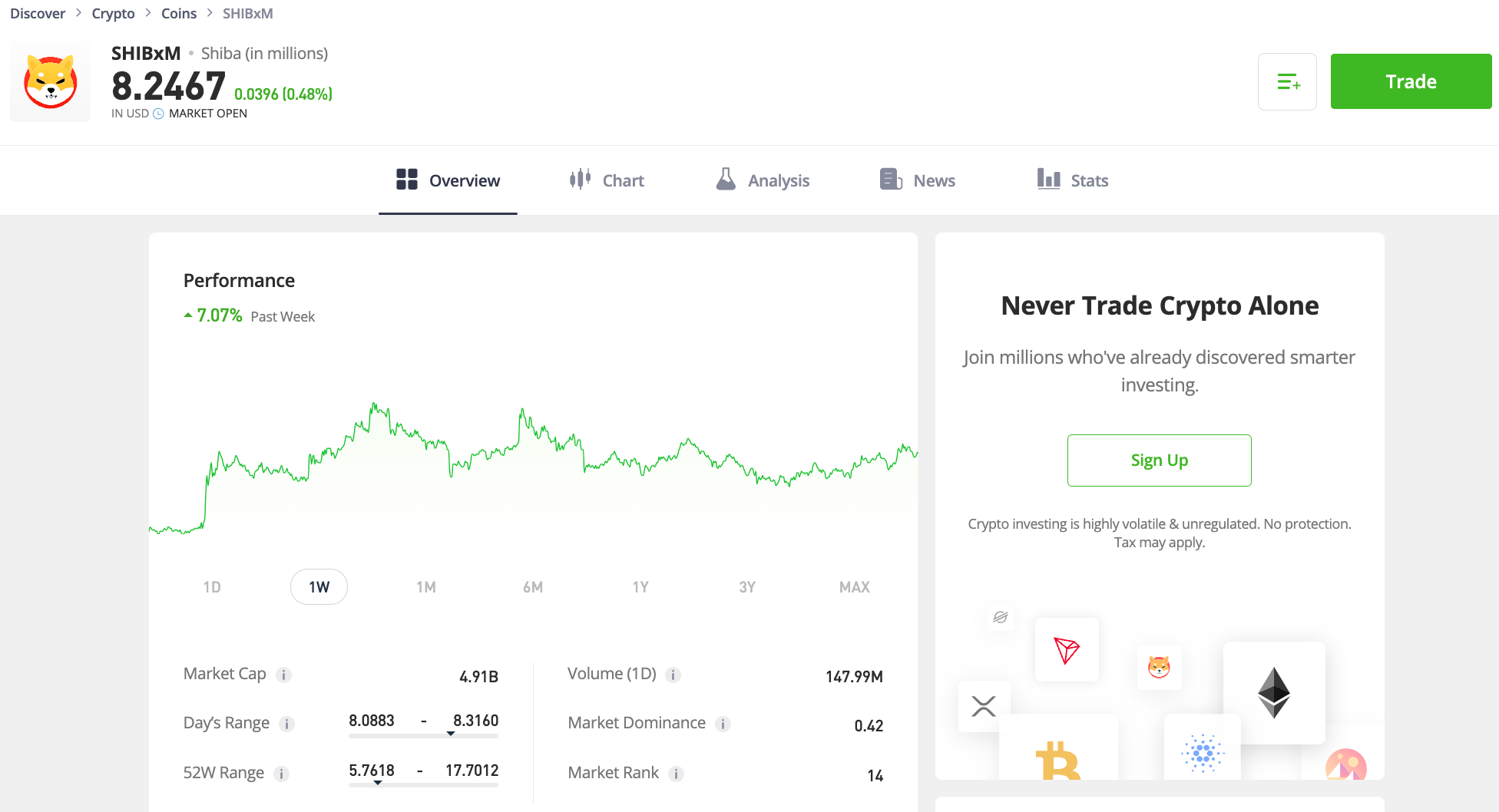Click the day's high value 8.3160
The width and height of the screenshot is (1499, 812).
click(x=476, y=721)
